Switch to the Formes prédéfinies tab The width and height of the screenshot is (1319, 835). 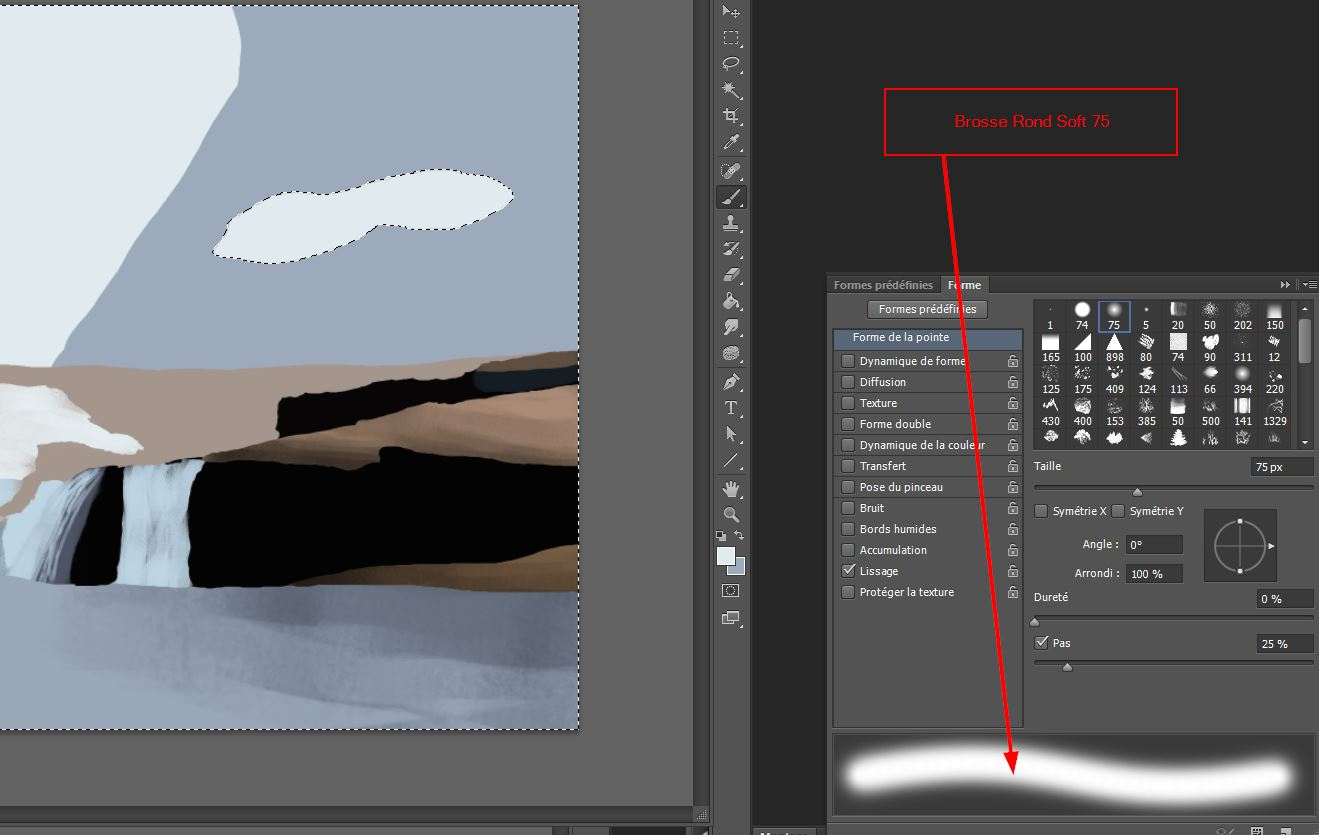tap(883, 285)
